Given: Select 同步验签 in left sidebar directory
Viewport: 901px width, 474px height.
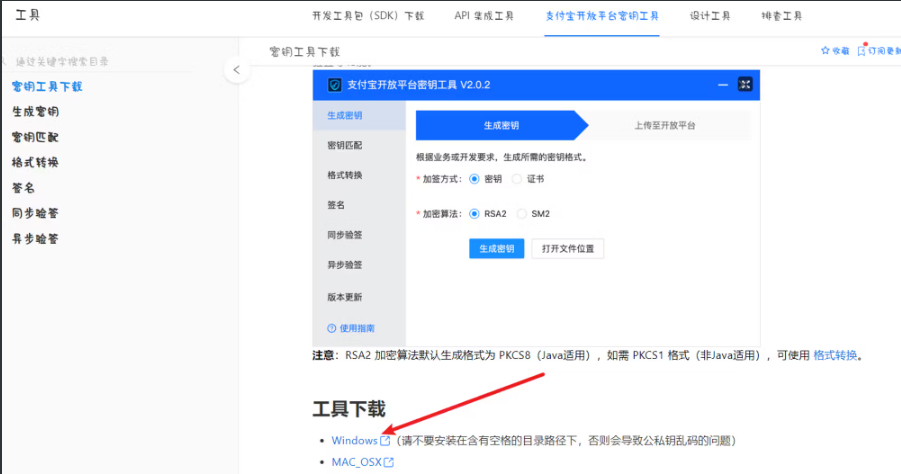Looking at the screenshot, I should (35, 213).
